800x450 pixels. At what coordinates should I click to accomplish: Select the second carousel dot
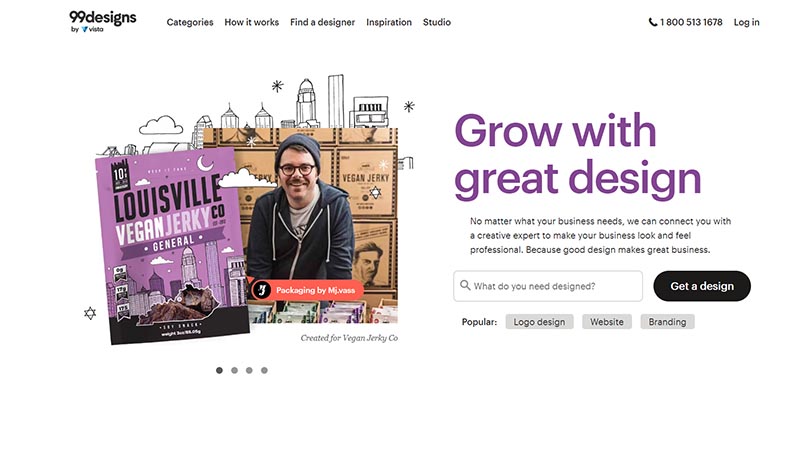(234, 370)
